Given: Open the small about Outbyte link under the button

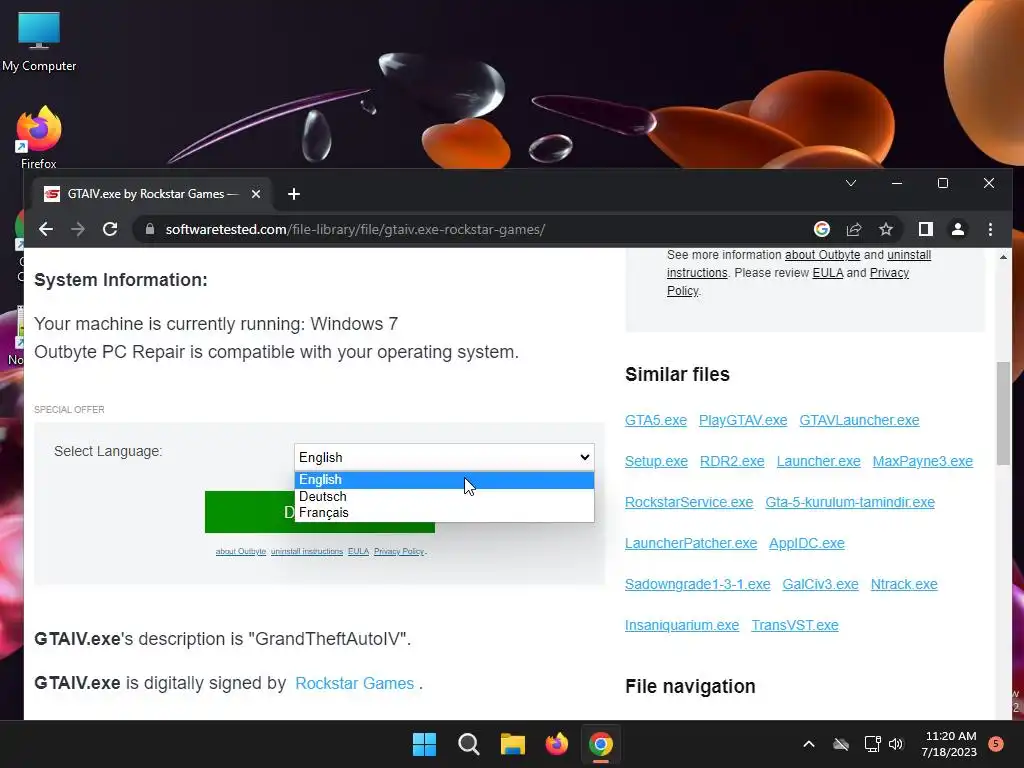Looking at the screenshot, I should point(240,551).
